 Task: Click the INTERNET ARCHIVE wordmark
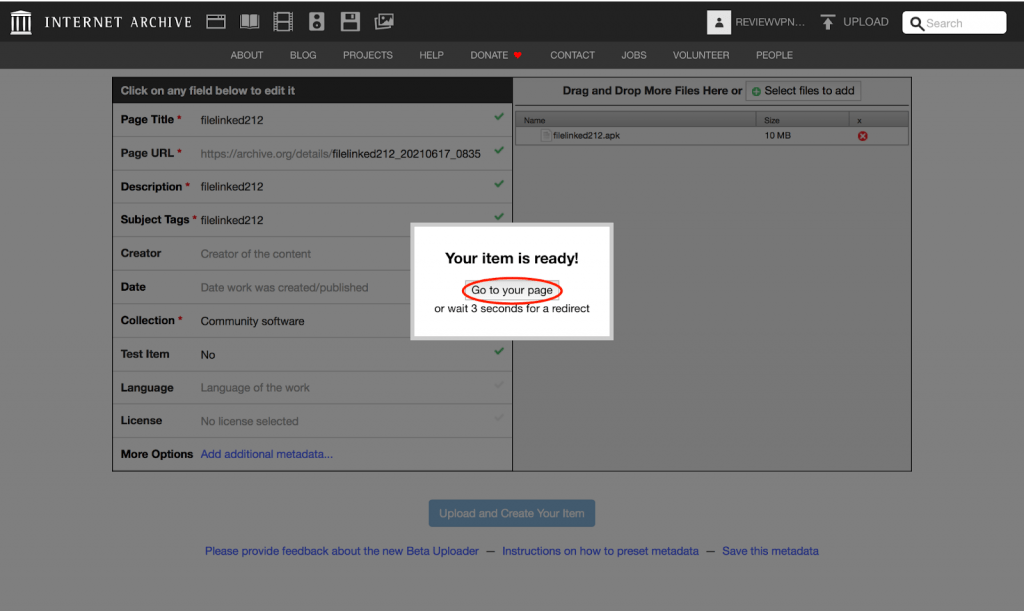[118, 22]
